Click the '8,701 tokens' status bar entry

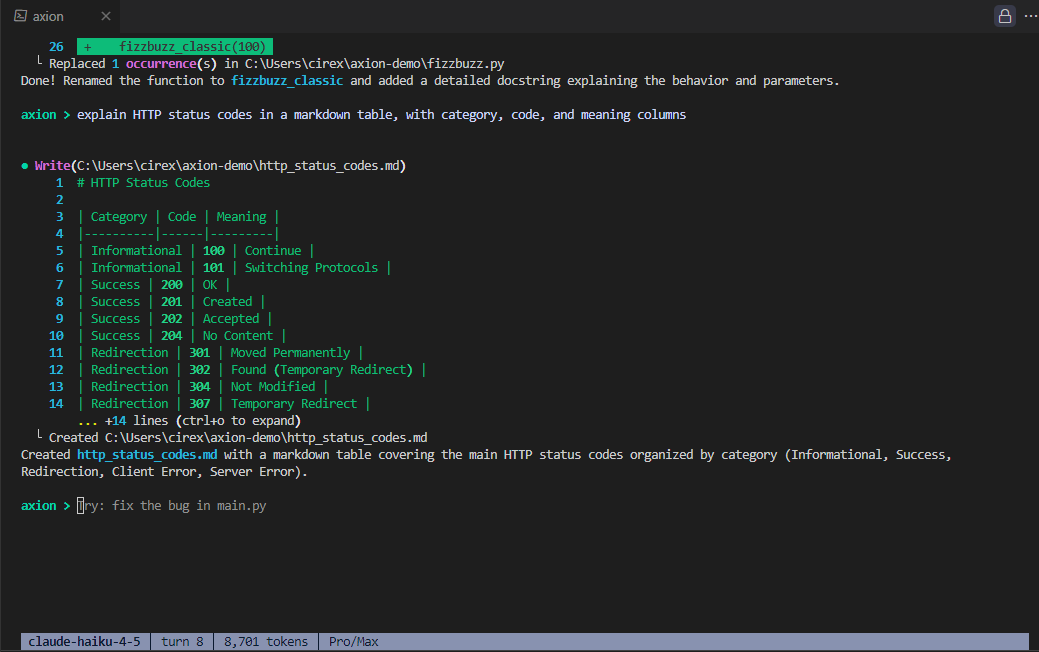(266, 641)
